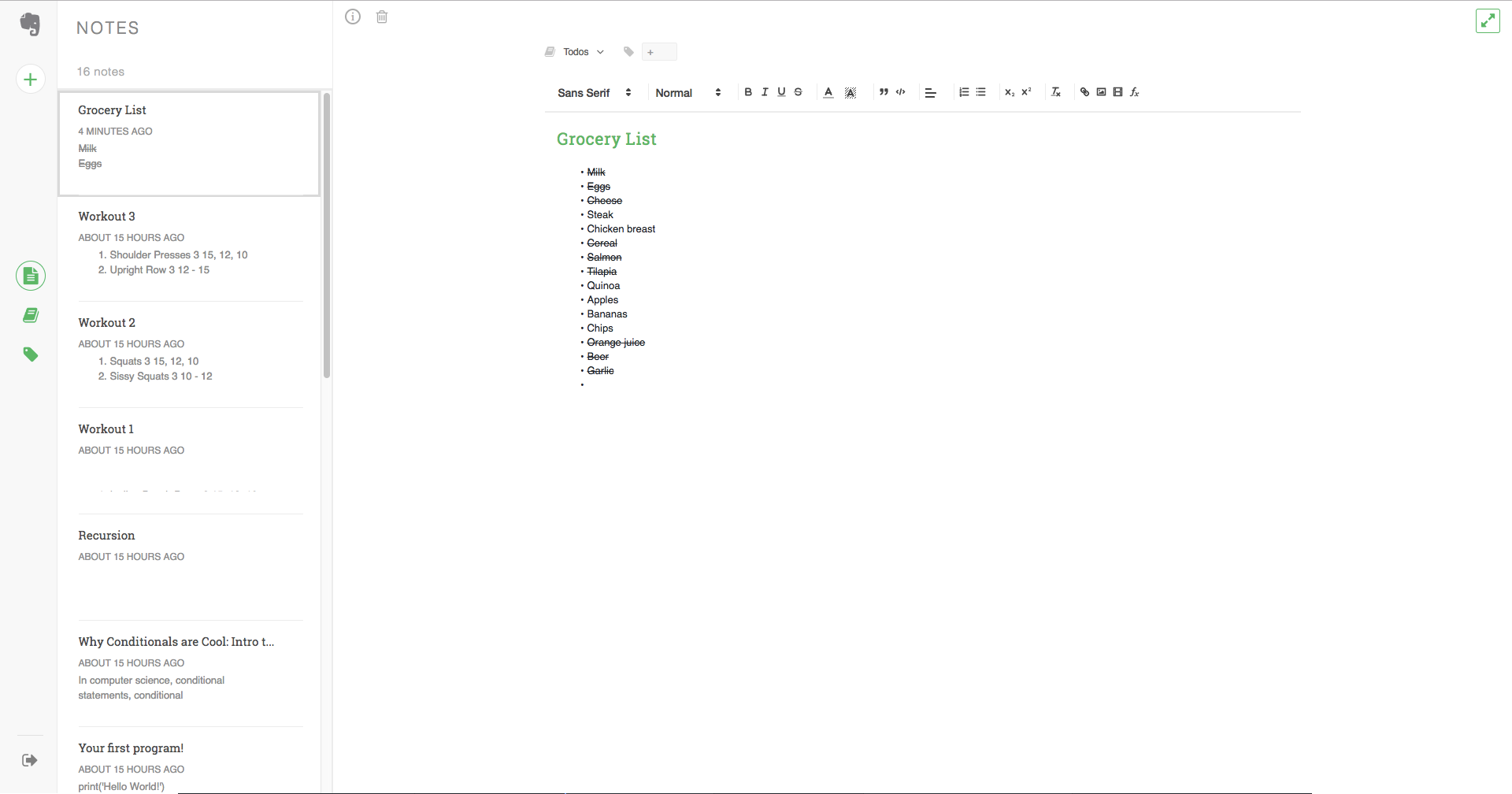1512x794 pixels.
Task: Insert a hyperlink
Action: pos(1084,92)
